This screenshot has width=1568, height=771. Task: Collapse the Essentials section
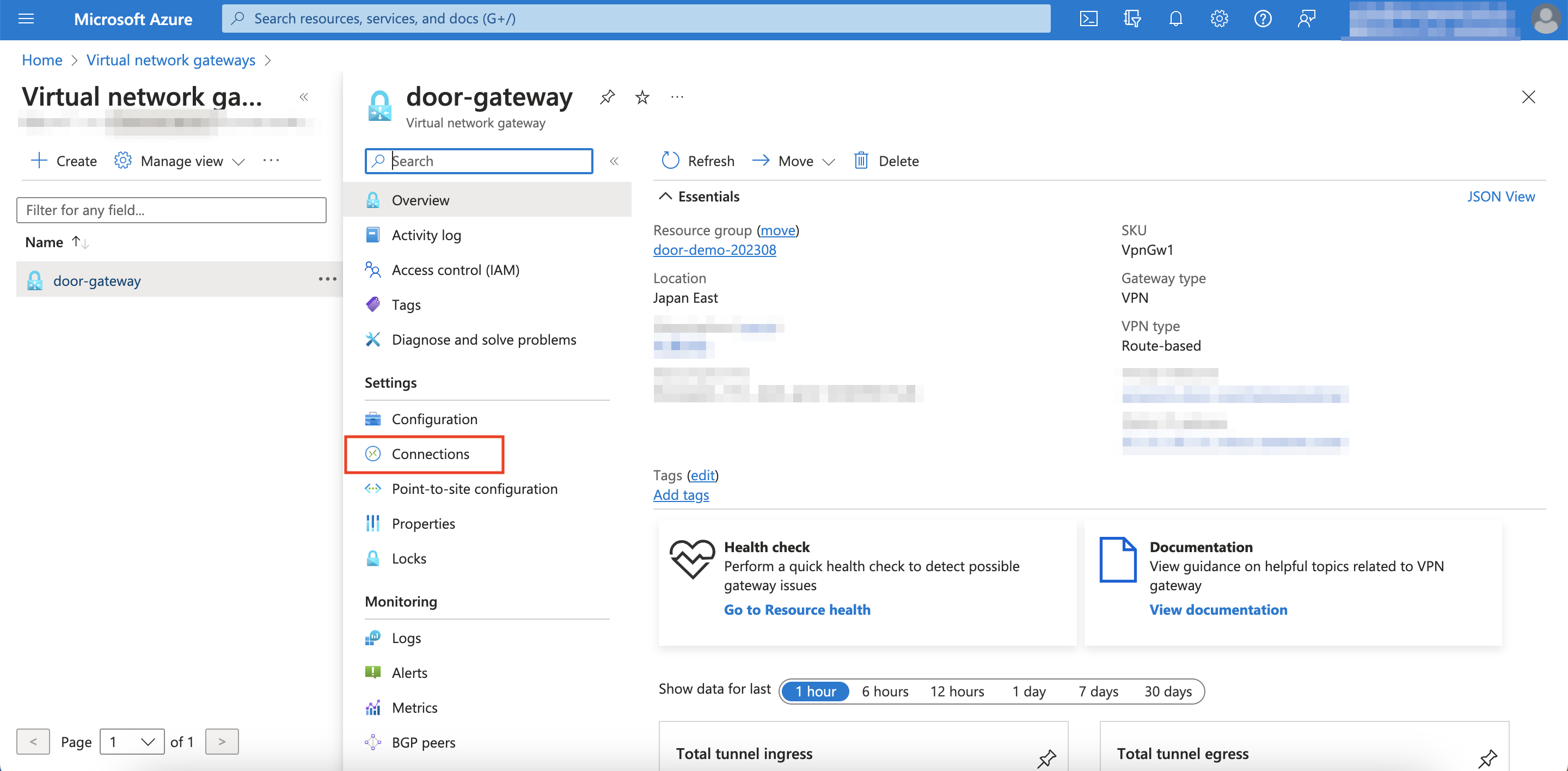pyautogui.click(x=665, y=196)
